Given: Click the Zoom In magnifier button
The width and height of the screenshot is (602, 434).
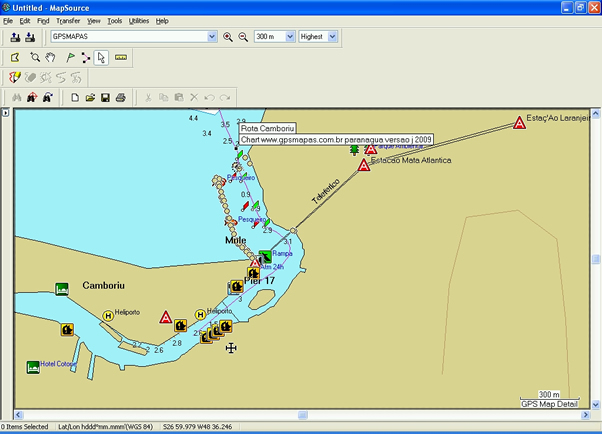Looking at the screenshot, I should point(227,37).
